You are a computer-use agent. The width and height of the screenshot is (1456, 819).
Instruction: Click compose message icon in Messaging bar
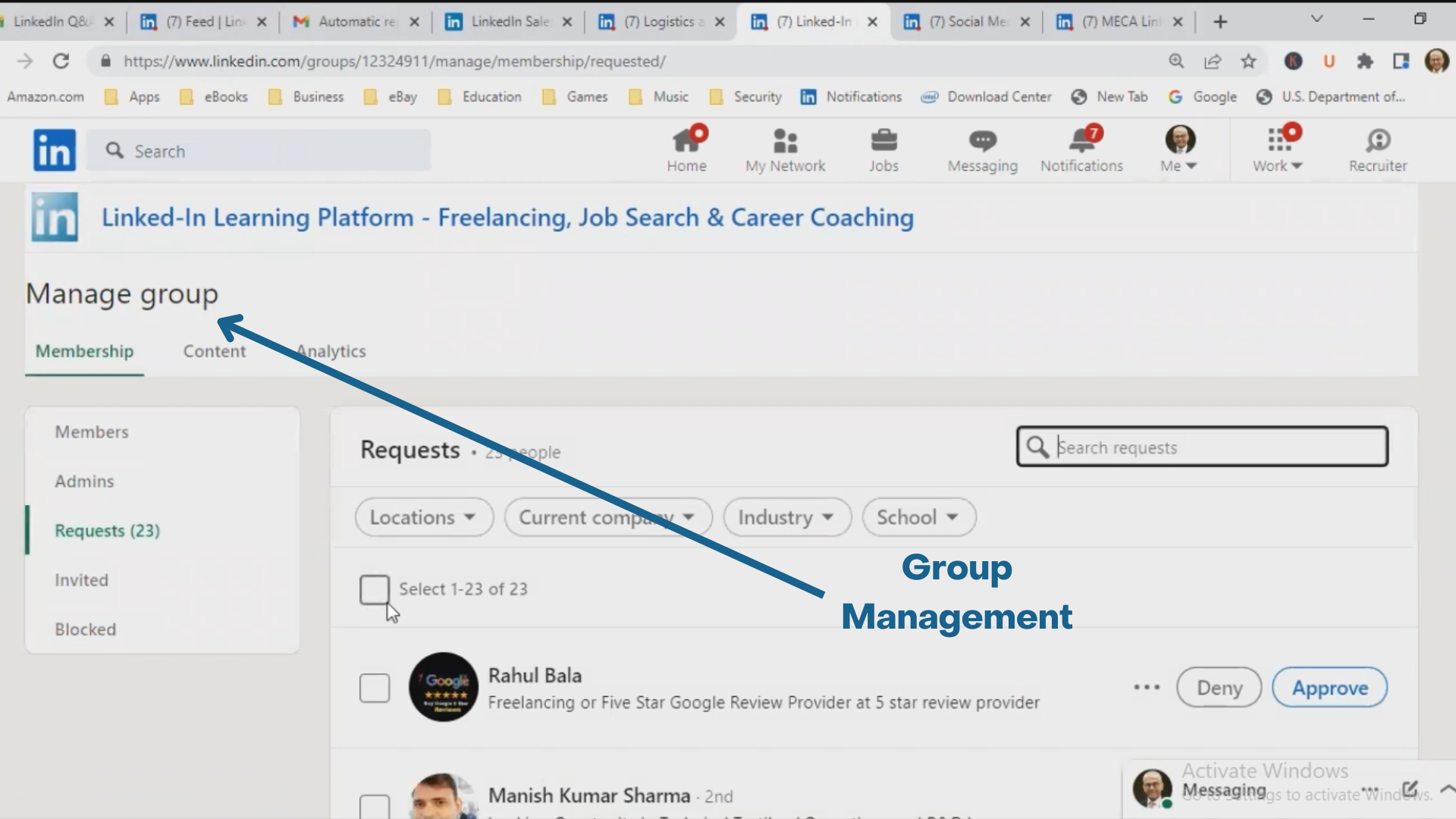pos(1410,789)
